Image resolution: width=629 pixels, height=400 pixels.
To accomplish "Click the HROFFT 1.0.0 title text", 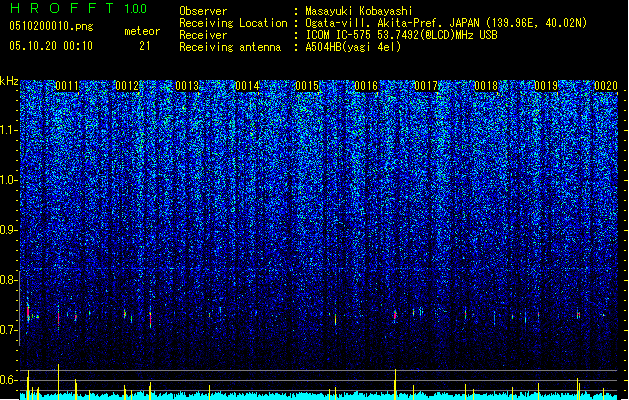I will point(79,8).
